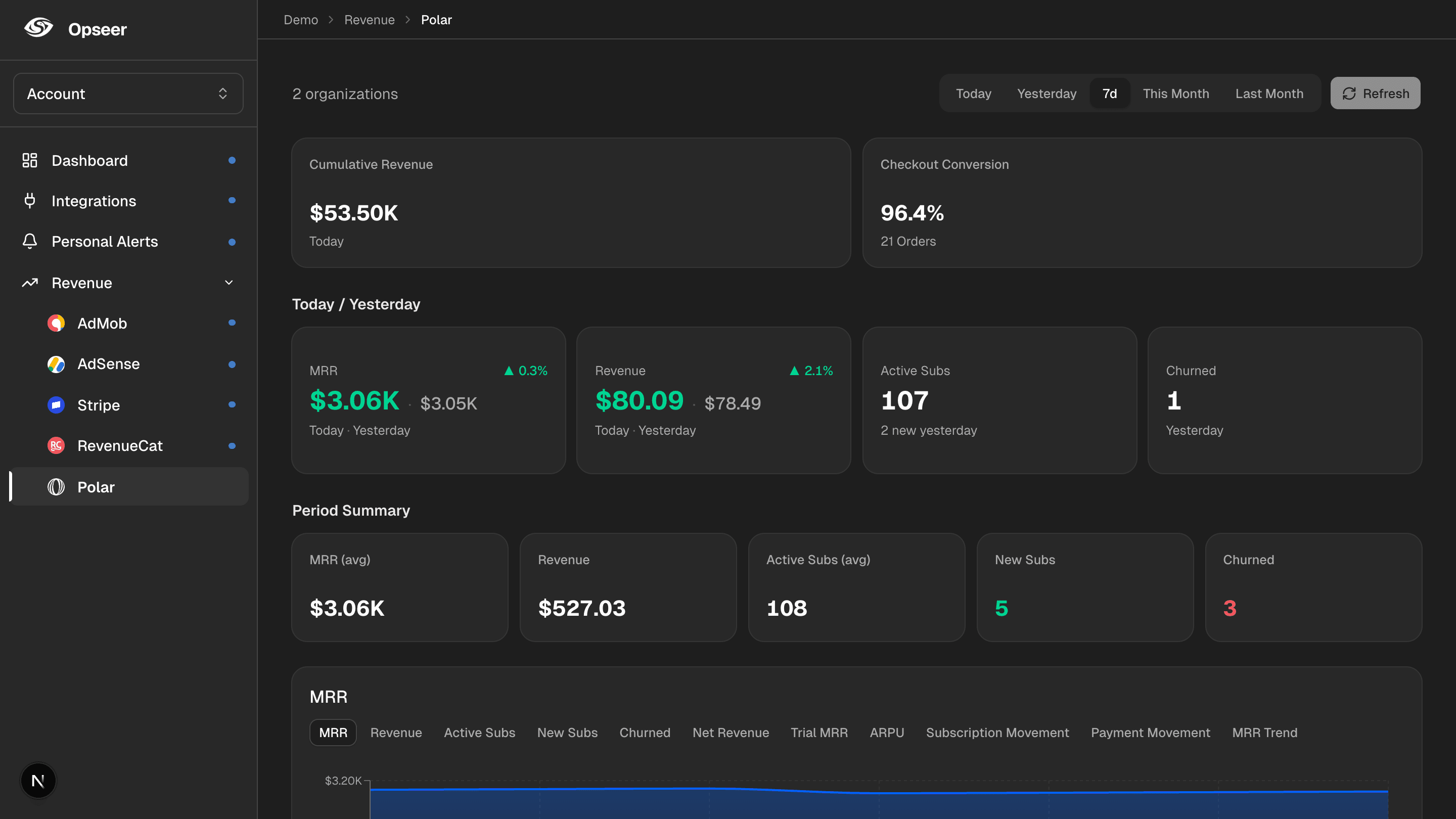Switch chart to MRR tab
Screen dimensions: 1456x819
333,733
